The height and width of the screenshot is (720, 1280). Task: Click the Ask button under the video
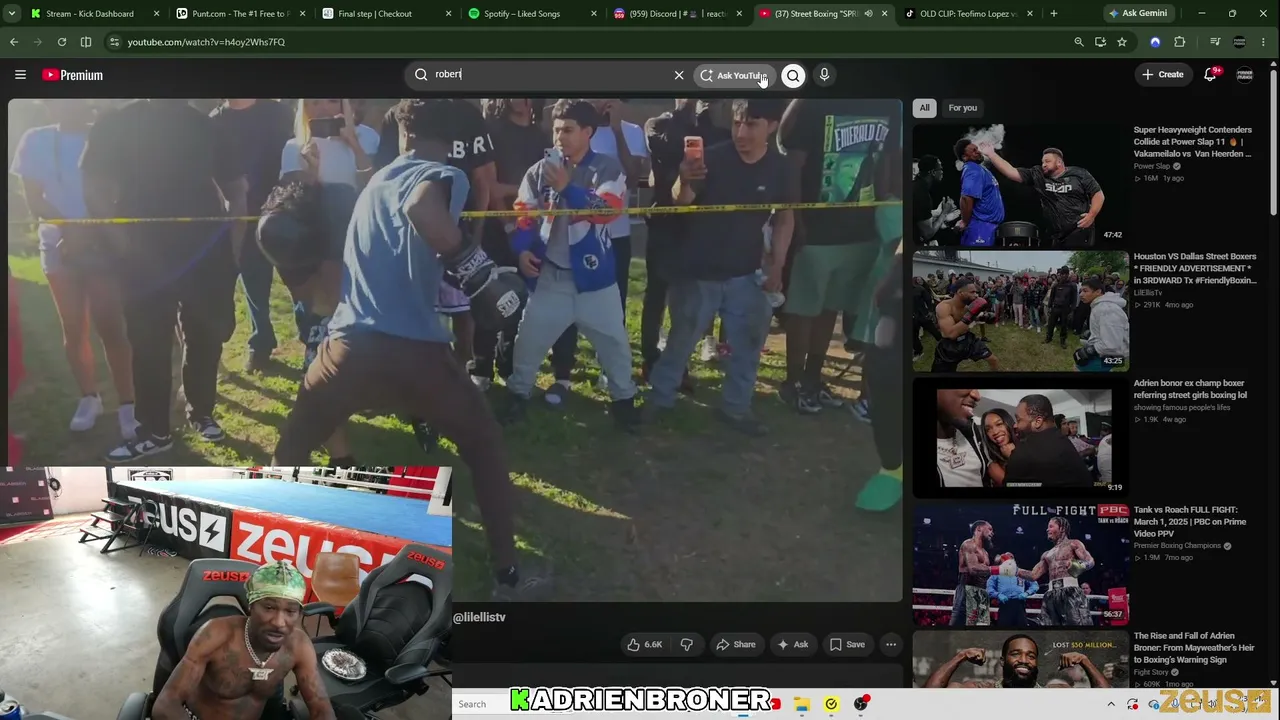click(x=793, y=645)
